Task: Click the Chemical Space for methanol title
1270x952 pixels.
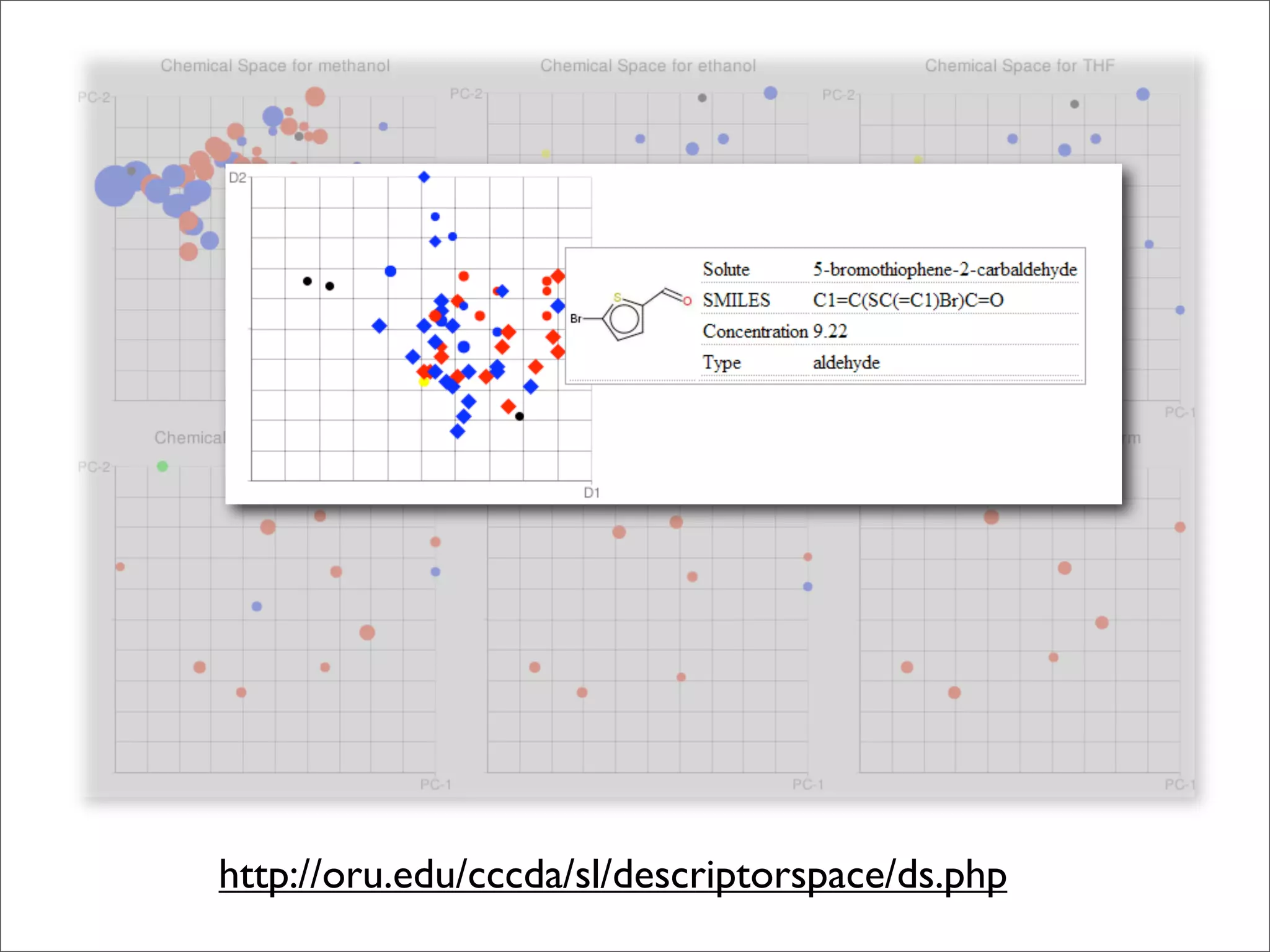Action: pos(275,66)
